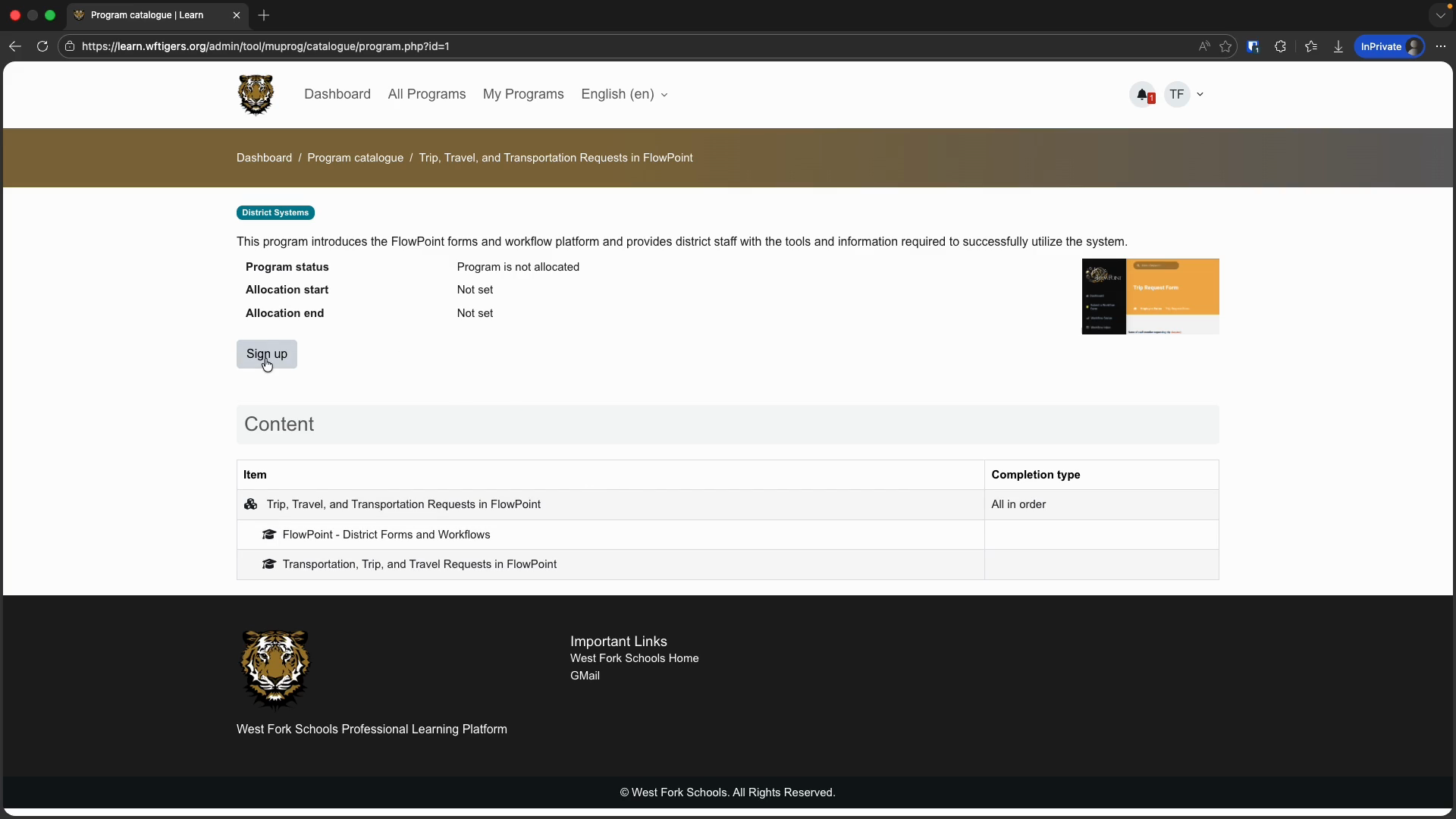Go to All Programs menu item
1456x819 pixels.
pyautogui.click(x=426, y=94)
